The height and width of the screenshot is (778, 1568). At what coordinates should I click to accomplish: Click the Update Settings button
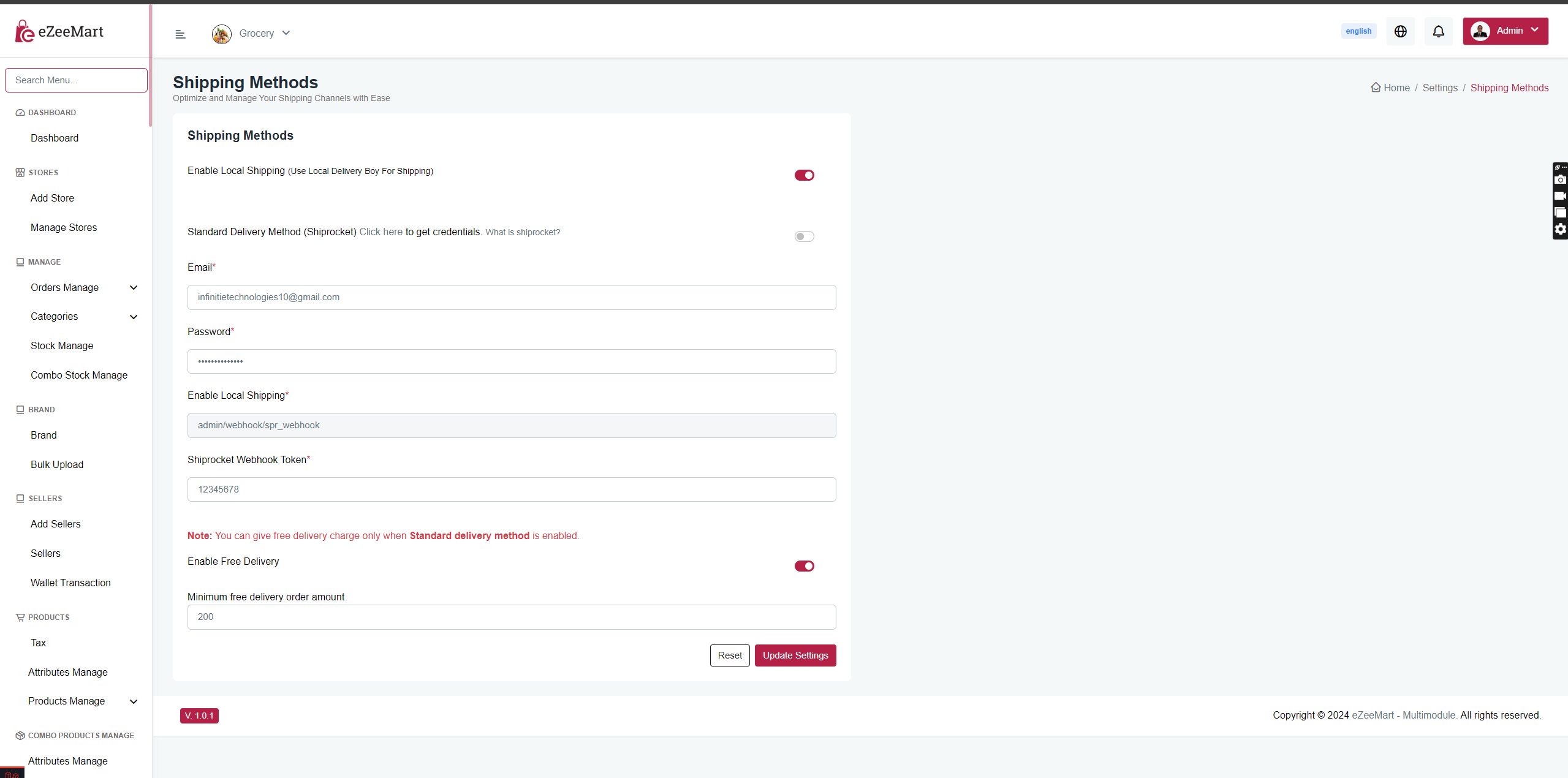click(795, 655)
